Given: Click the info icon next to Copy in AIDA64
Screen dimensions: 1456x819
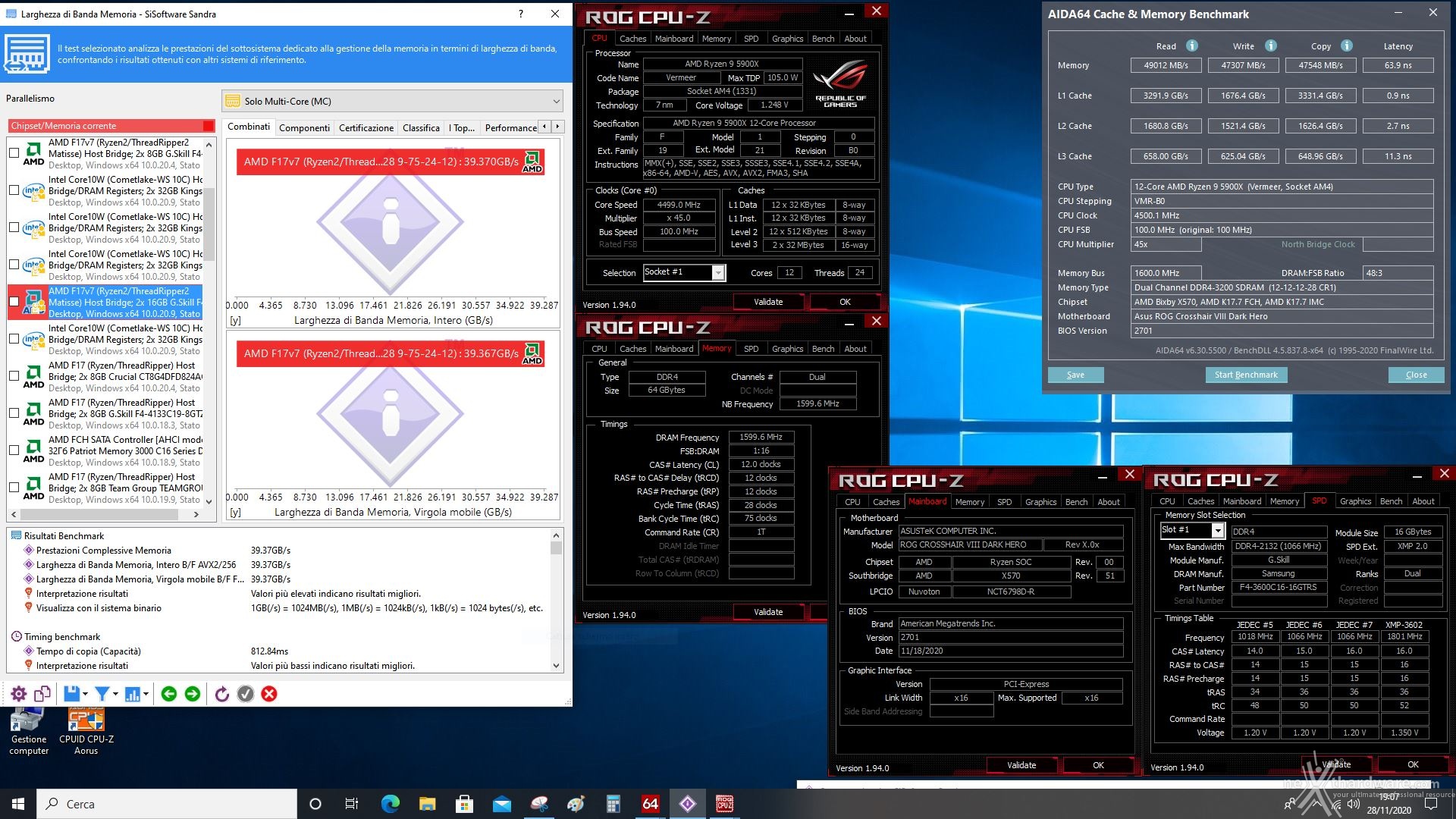Looking at the screenshot, I should (x=1347, y=45).
